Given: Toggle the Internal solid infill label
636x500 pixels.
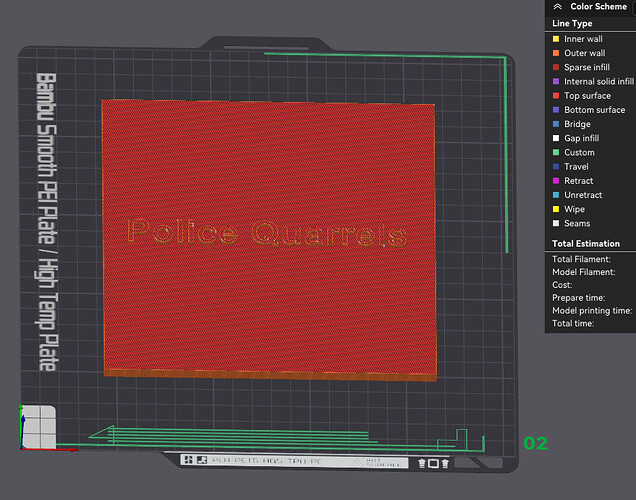Looking at the screenshot, I should (599, 82).
